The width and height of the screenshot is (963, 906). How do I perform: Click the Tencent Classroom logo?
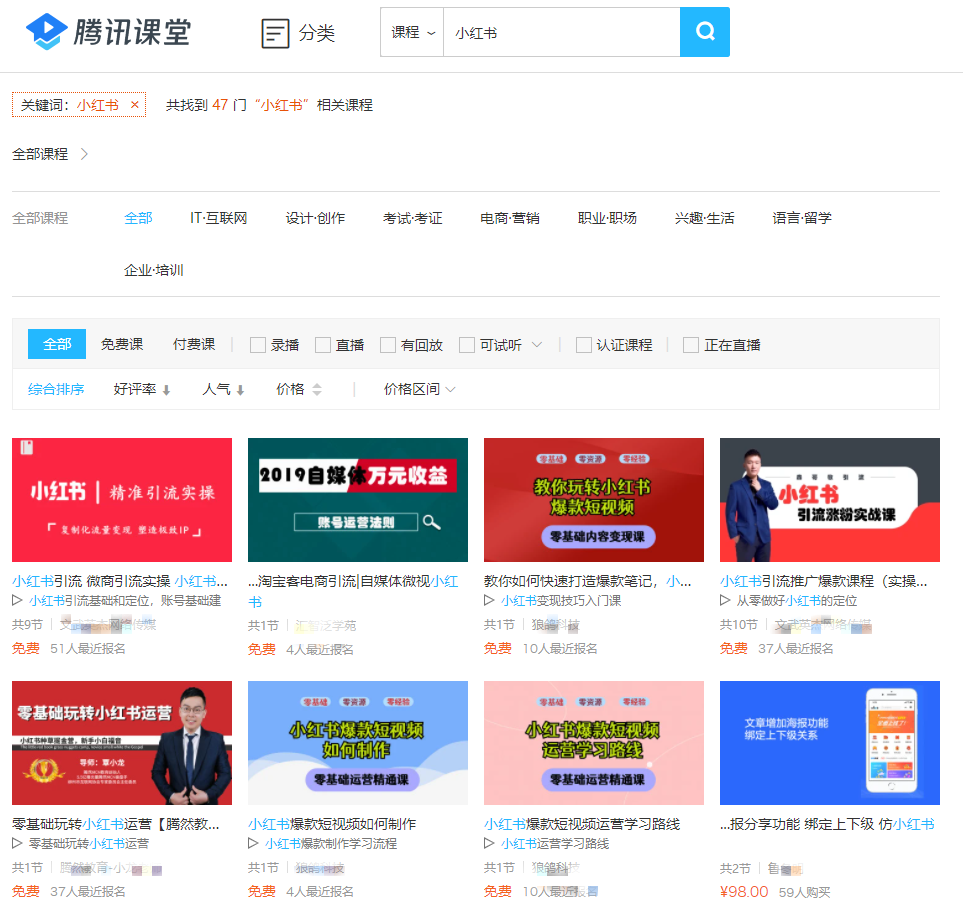click(x=109, y=32)
